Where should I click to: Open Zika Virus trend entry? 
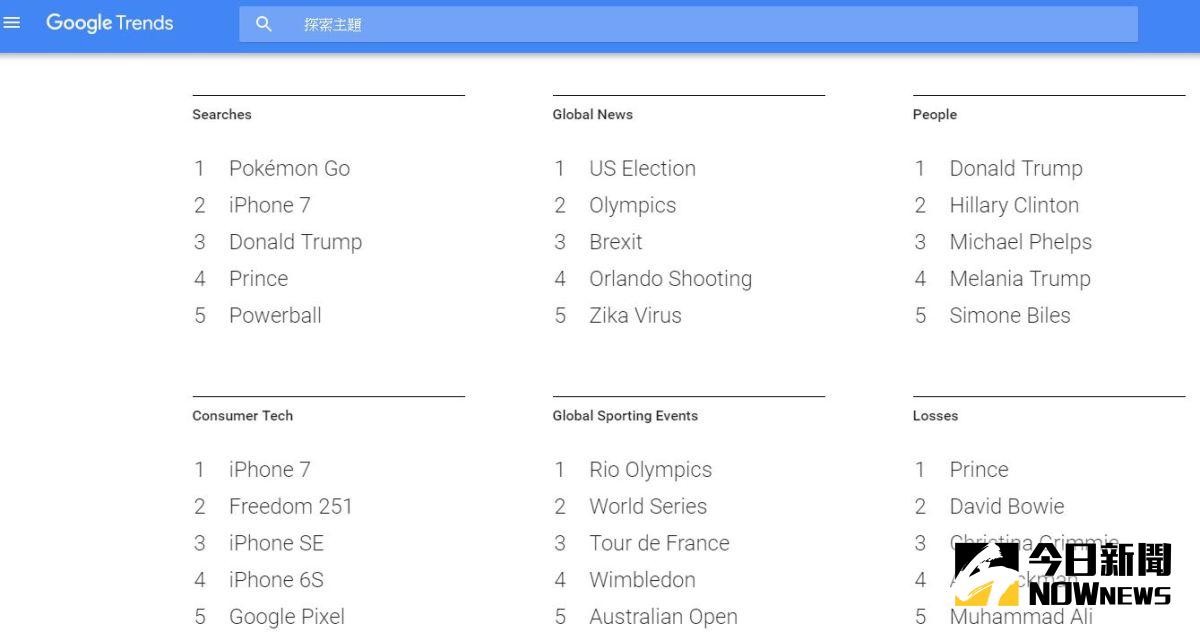[635, 315]
